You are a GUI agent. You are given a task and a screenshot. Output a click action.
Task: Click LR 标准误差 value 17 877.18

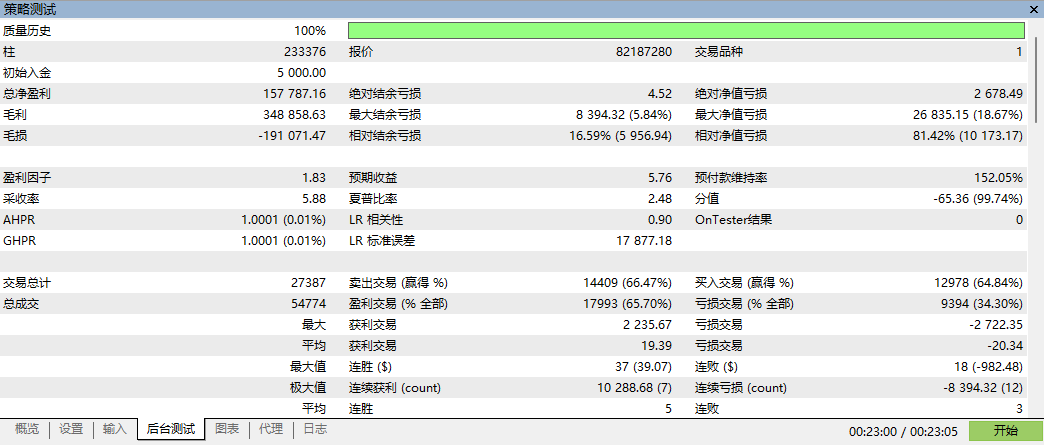pos(645,241)
